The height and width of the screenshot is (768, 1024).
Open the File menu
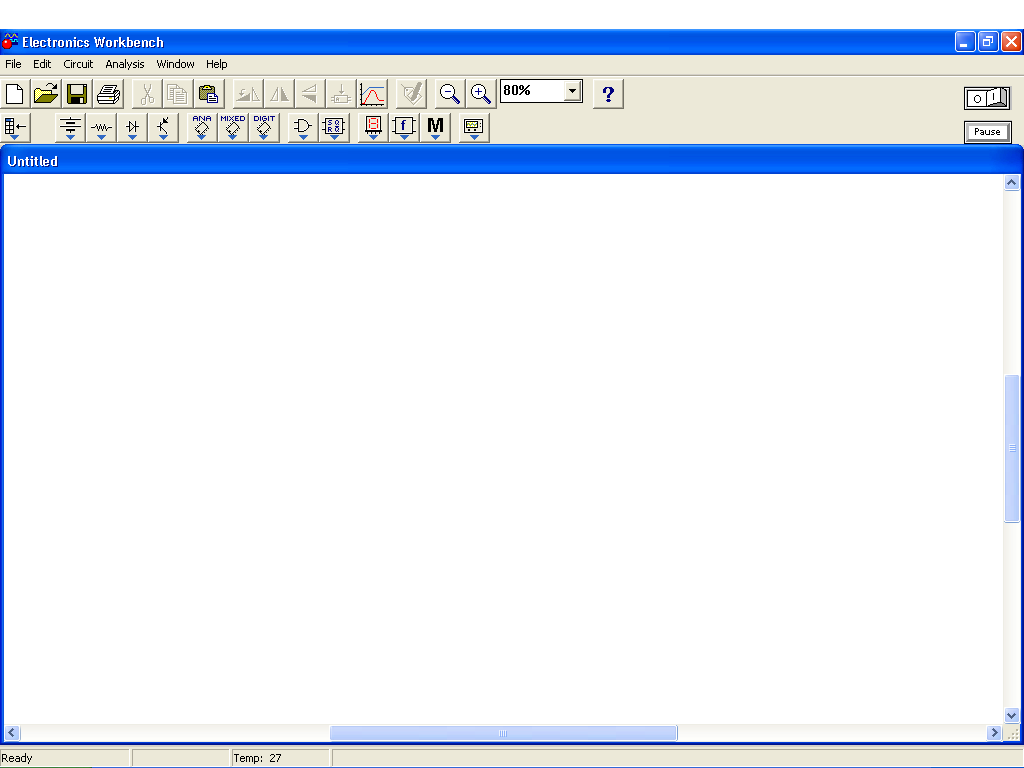(13, 64)
